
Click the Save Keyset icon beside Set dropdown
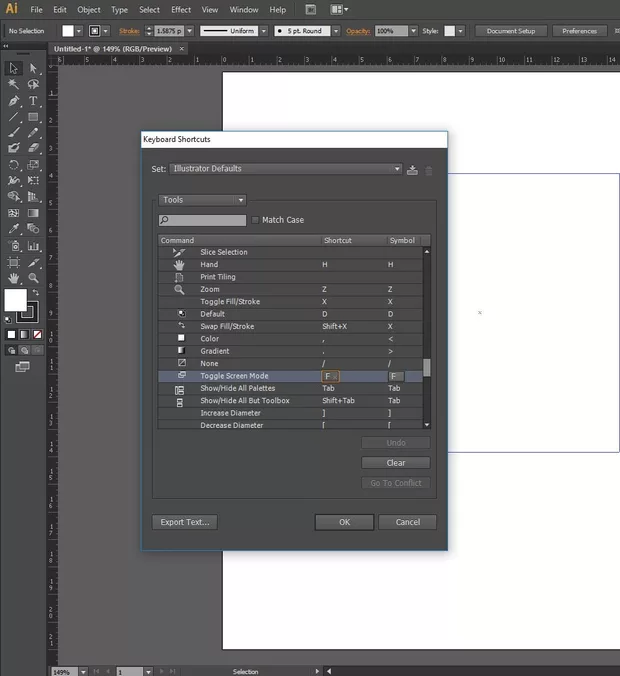click(x=412, y=170)
